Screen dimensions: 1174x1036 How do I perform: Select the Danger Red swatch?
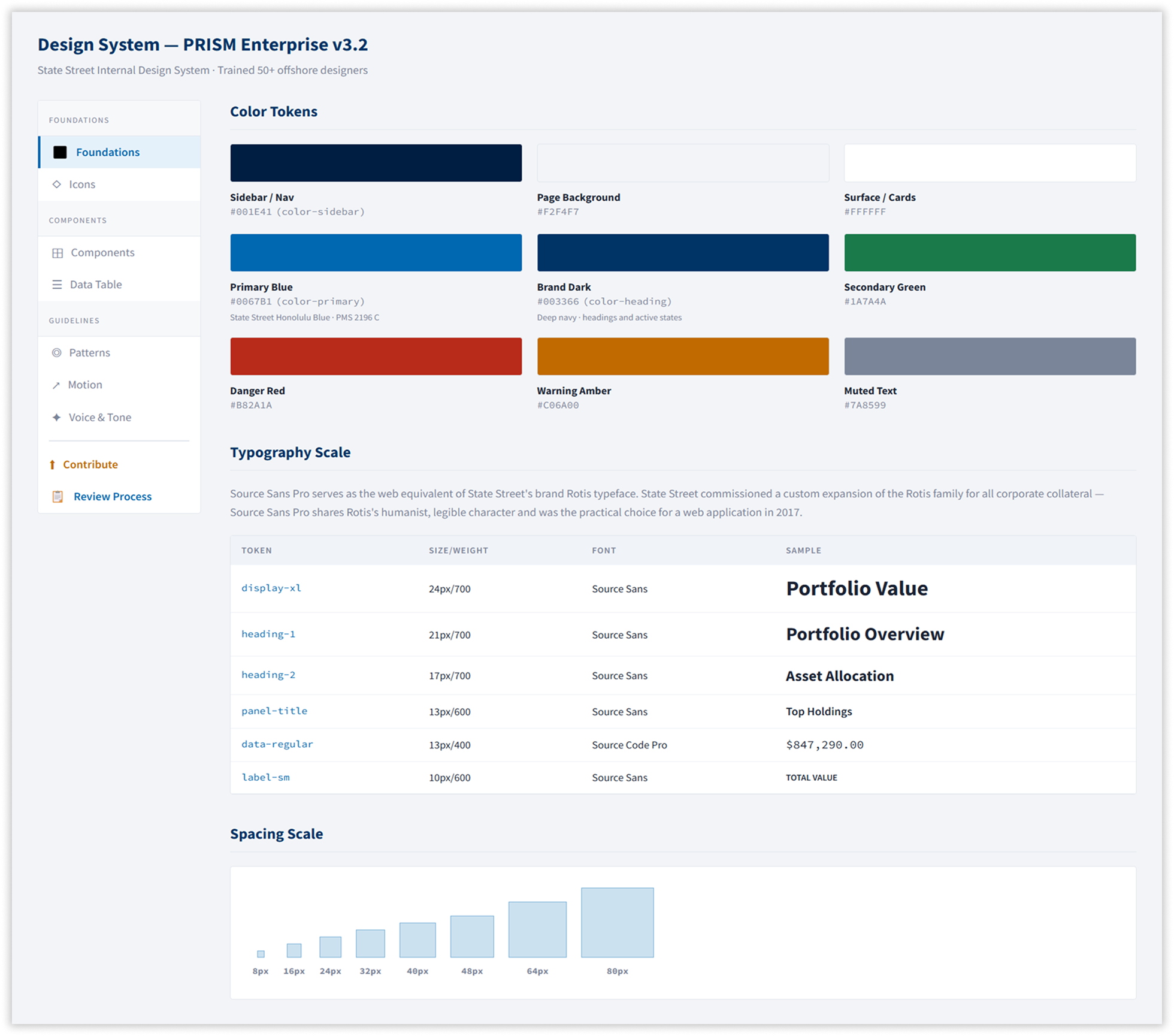pyautogui.click(x=376, y=357)
